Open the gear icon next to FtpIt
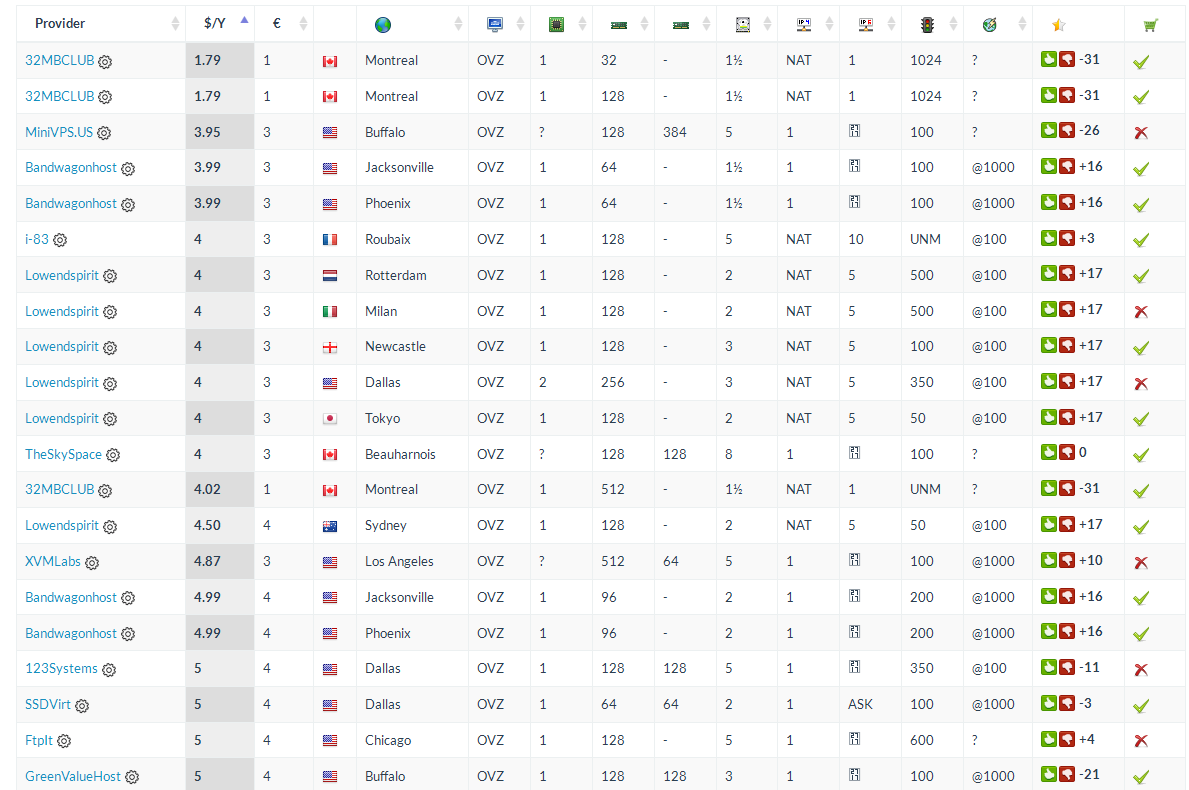Screen dimensions: 1189x790 point(64,741)
